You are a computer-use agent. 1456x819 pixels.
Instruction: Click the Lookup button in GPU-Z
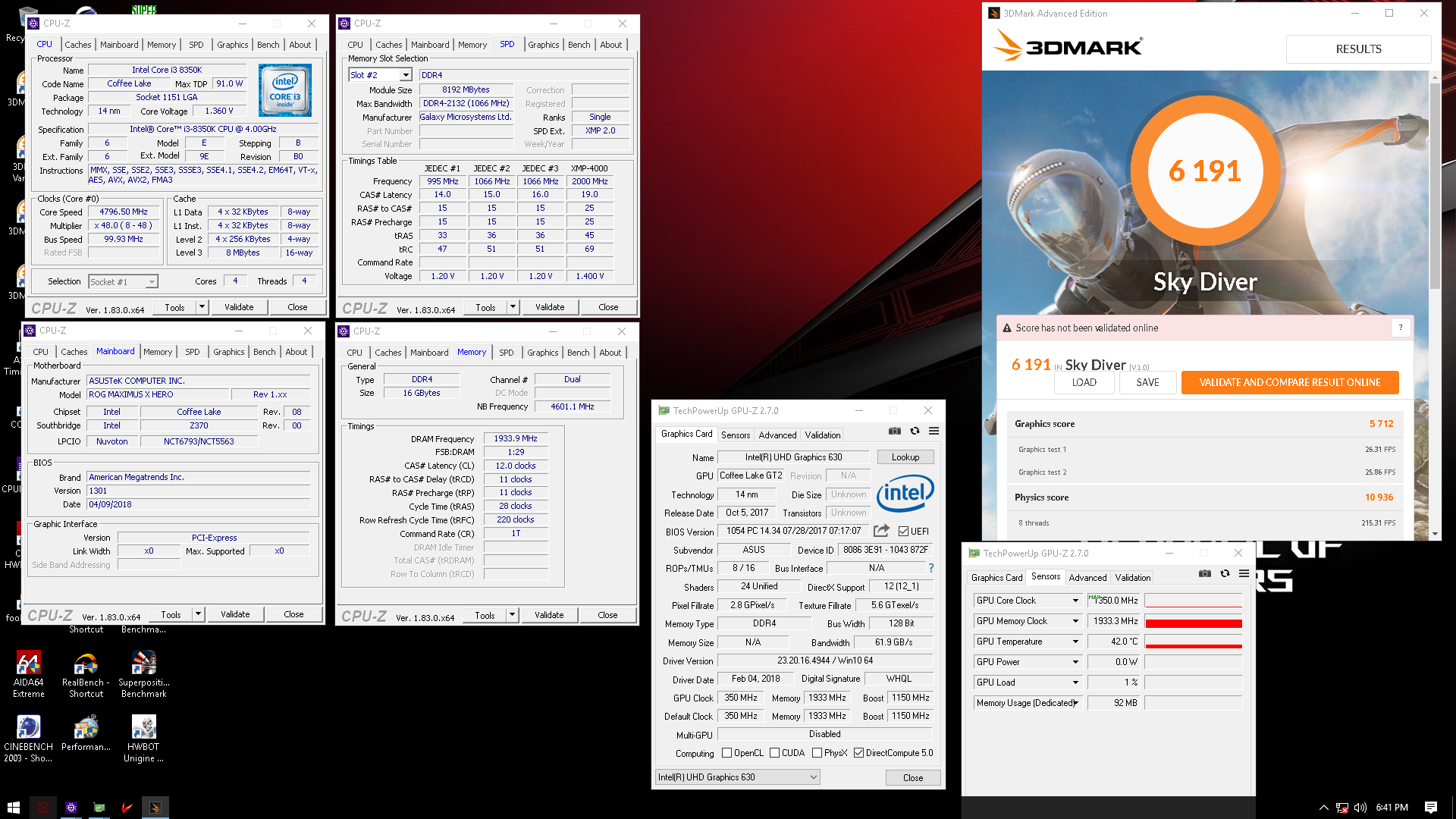coord(905,457)
